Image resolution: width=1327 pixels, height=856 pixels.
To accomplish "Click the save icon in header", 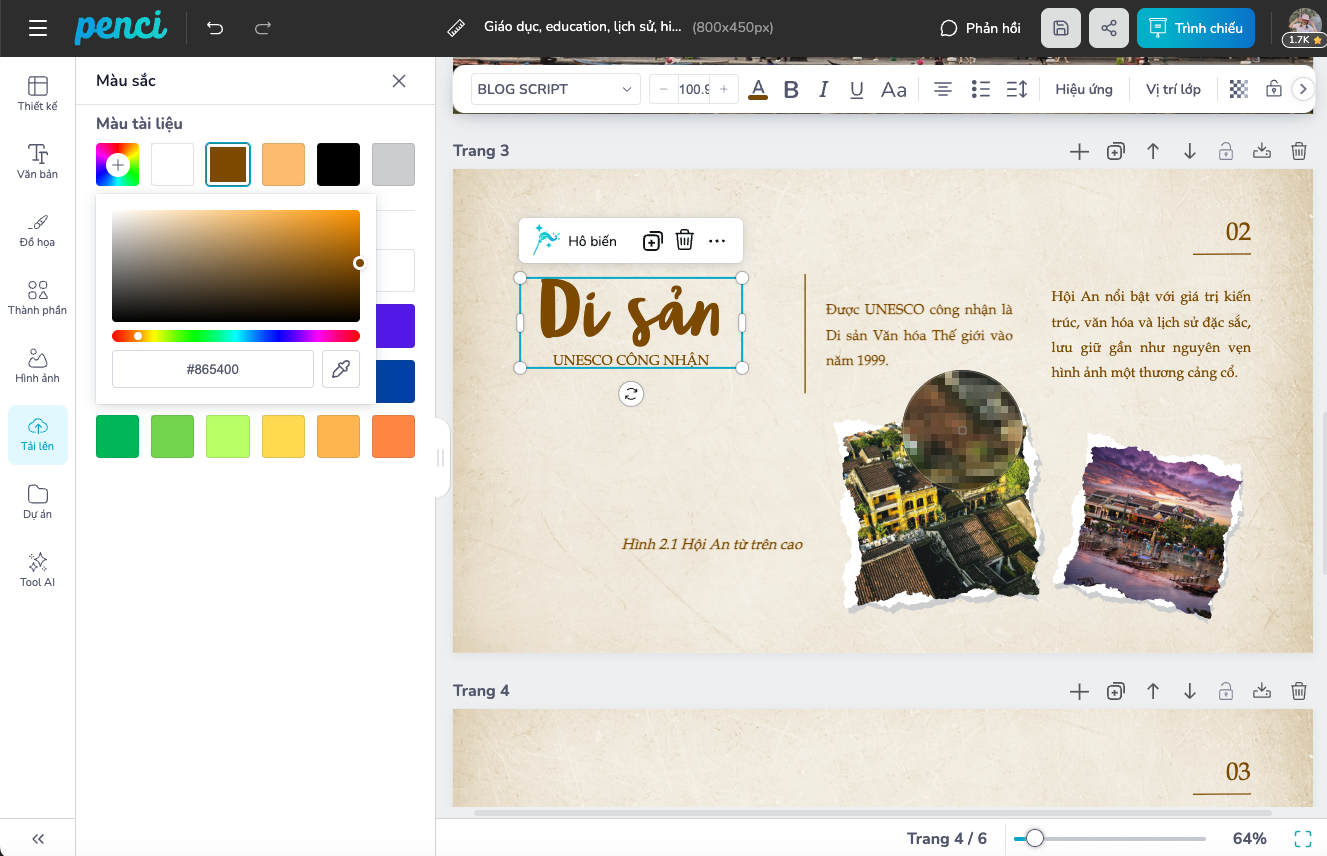I will [x=1061, y=28].
